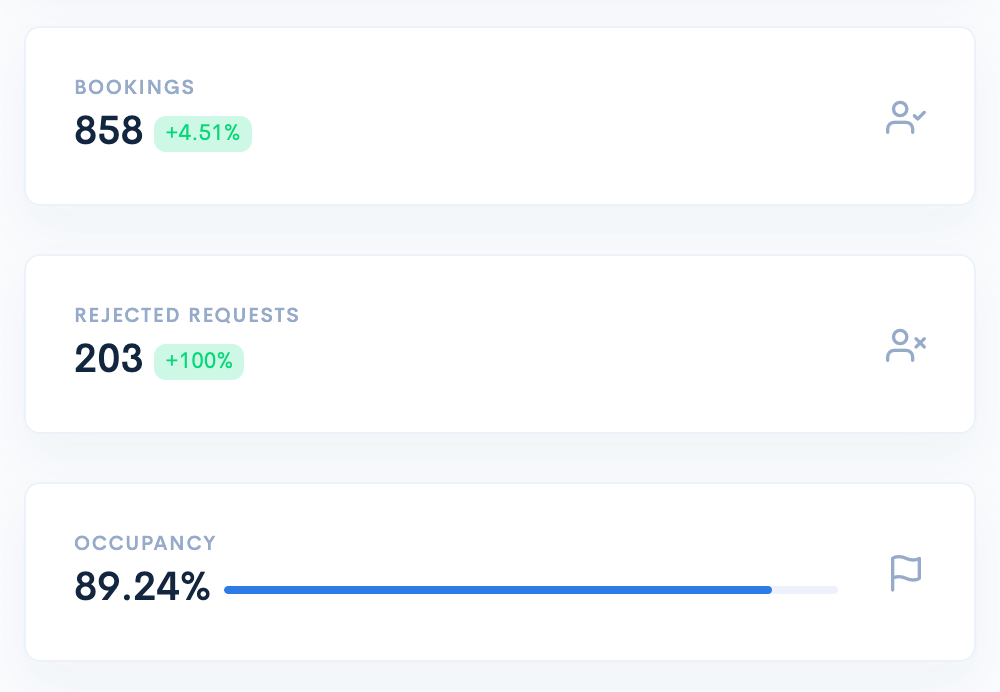
Task: Click the checkmark badge on the user icon
Action: (x=919, y=113)
